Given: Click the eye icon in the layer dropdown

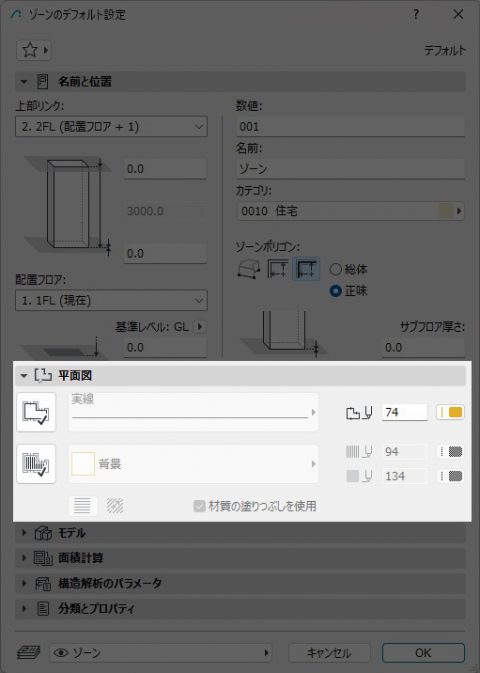Looking at the screenshot, I should (61, 653).
